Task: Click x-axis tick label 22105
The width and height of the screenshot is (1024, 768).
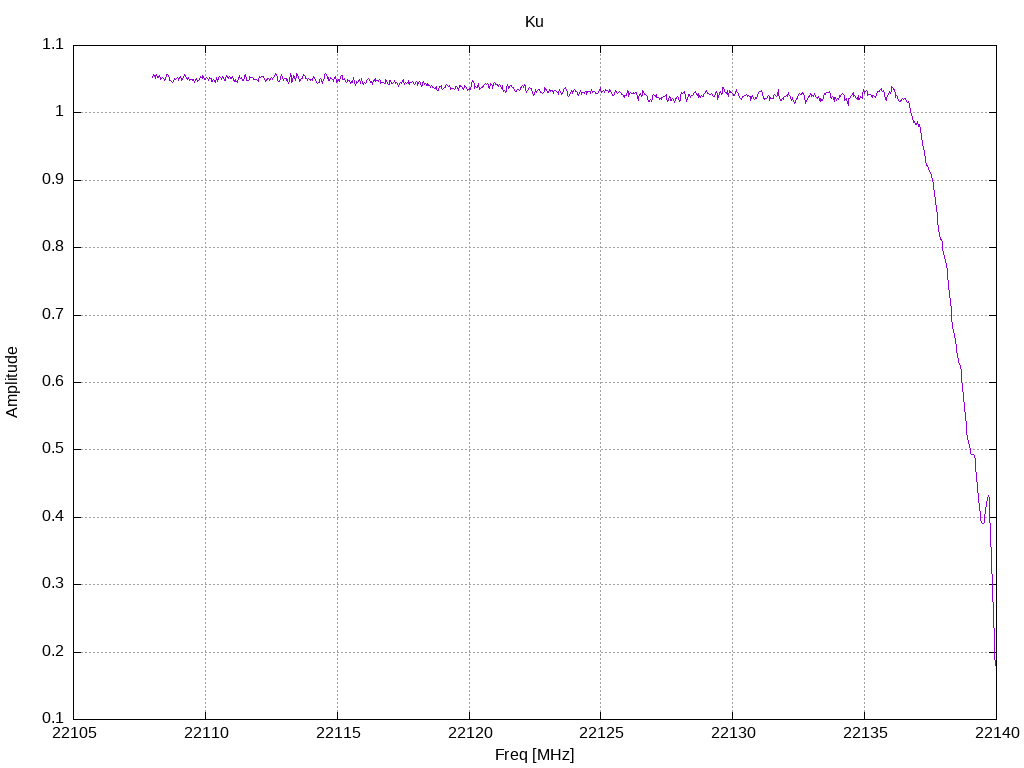Action: pyautogui.click(x=74, y=733)
